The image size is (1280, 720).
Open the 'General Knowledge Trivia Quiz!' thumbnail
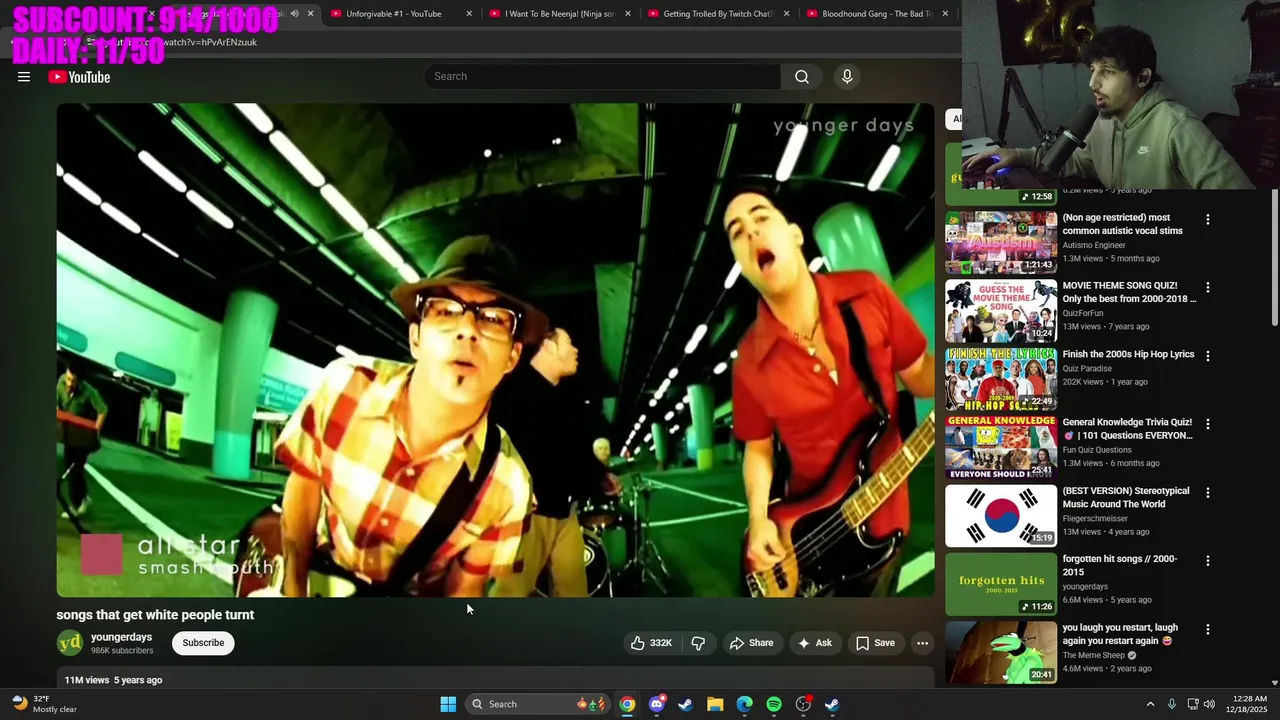coord(1001,447)
